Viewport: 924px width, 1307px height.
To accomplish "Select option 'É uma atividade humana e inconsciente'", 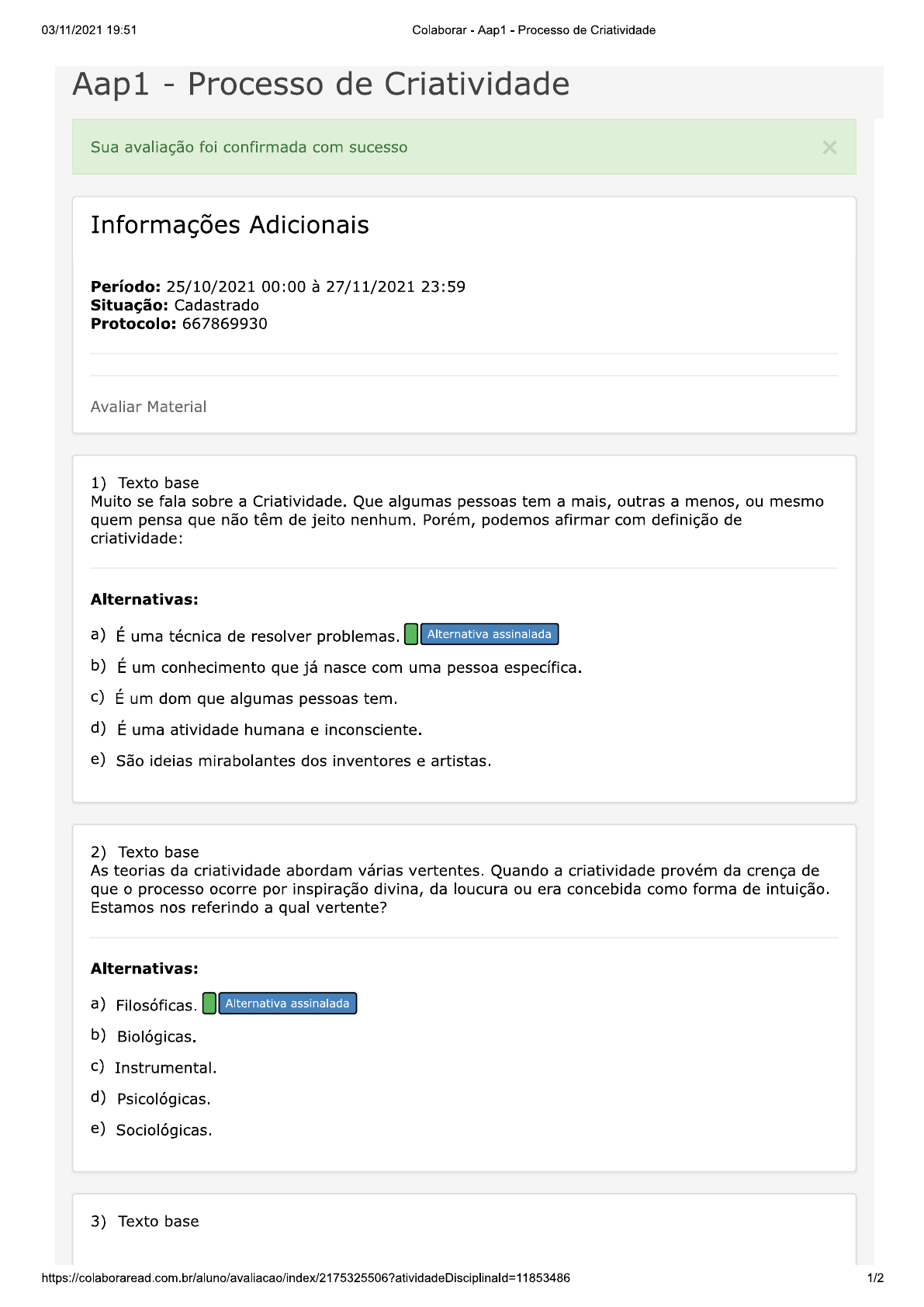I will (268, 730).
